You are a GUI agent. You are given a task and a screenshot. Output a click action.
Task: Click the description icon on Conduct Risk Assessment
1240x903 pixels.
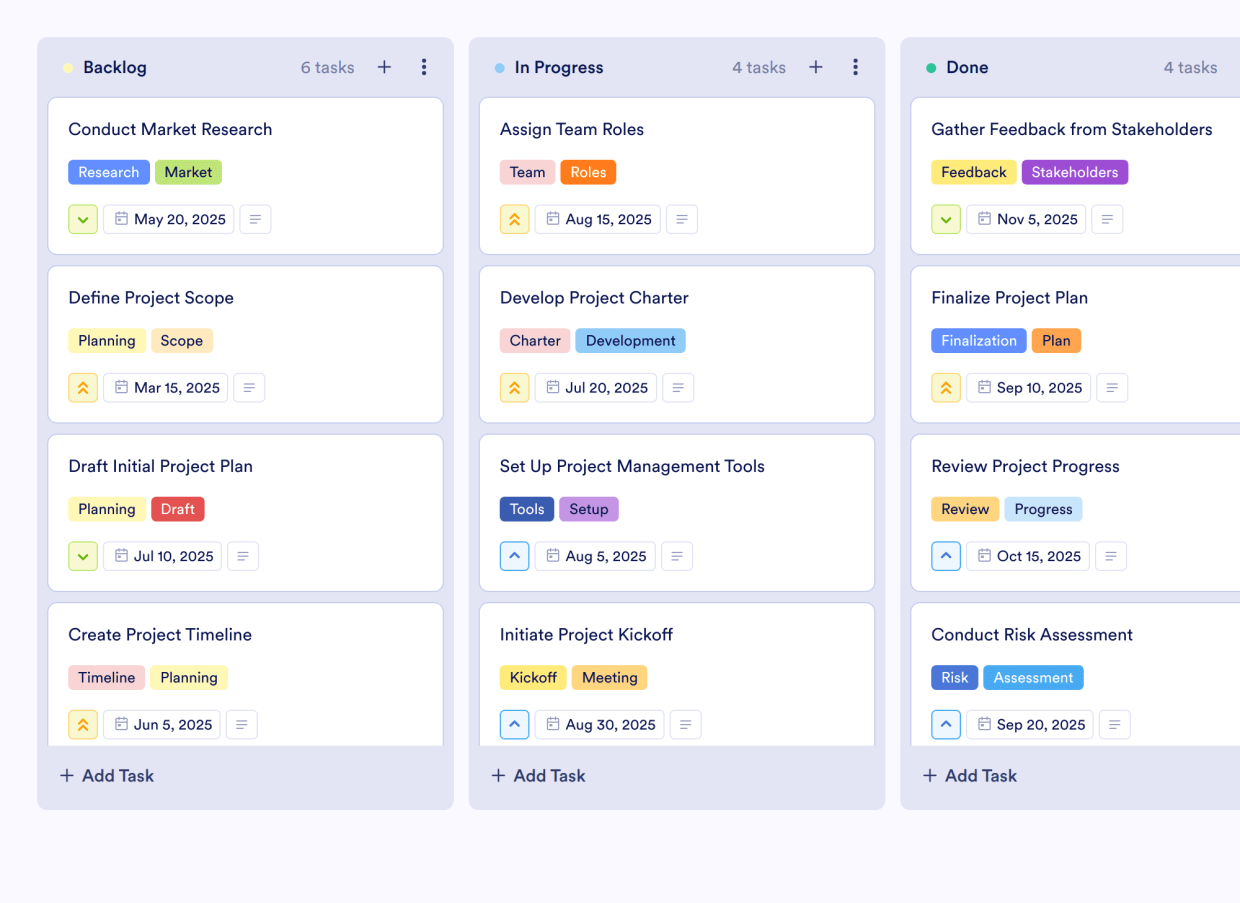1115,724
